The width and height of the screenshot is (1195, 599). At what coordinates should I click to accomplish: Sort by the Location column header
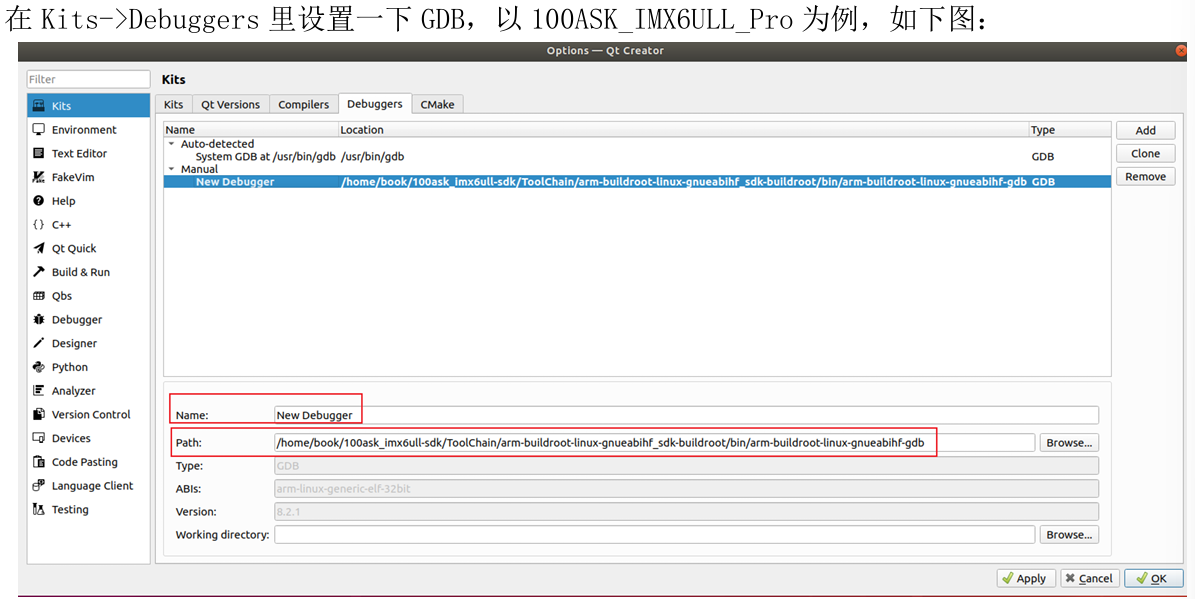[x=684, y=130]
